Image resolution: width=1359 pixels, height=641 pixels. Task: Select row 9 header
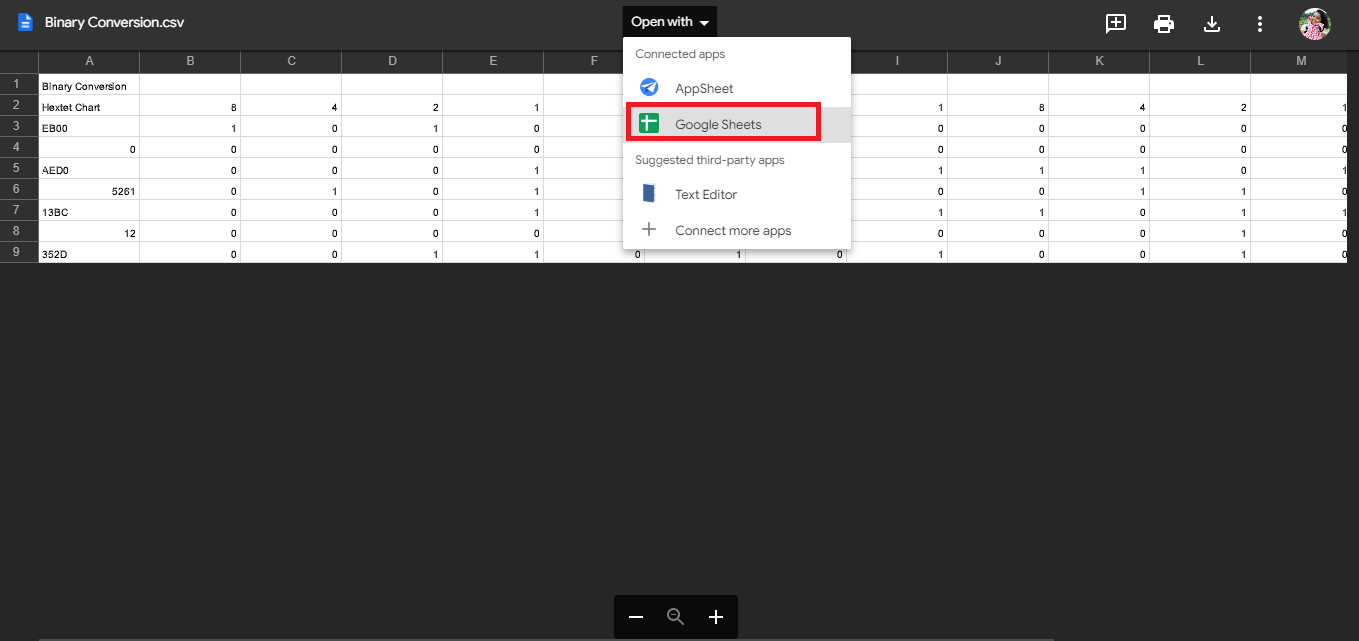(x=19, y=252)
